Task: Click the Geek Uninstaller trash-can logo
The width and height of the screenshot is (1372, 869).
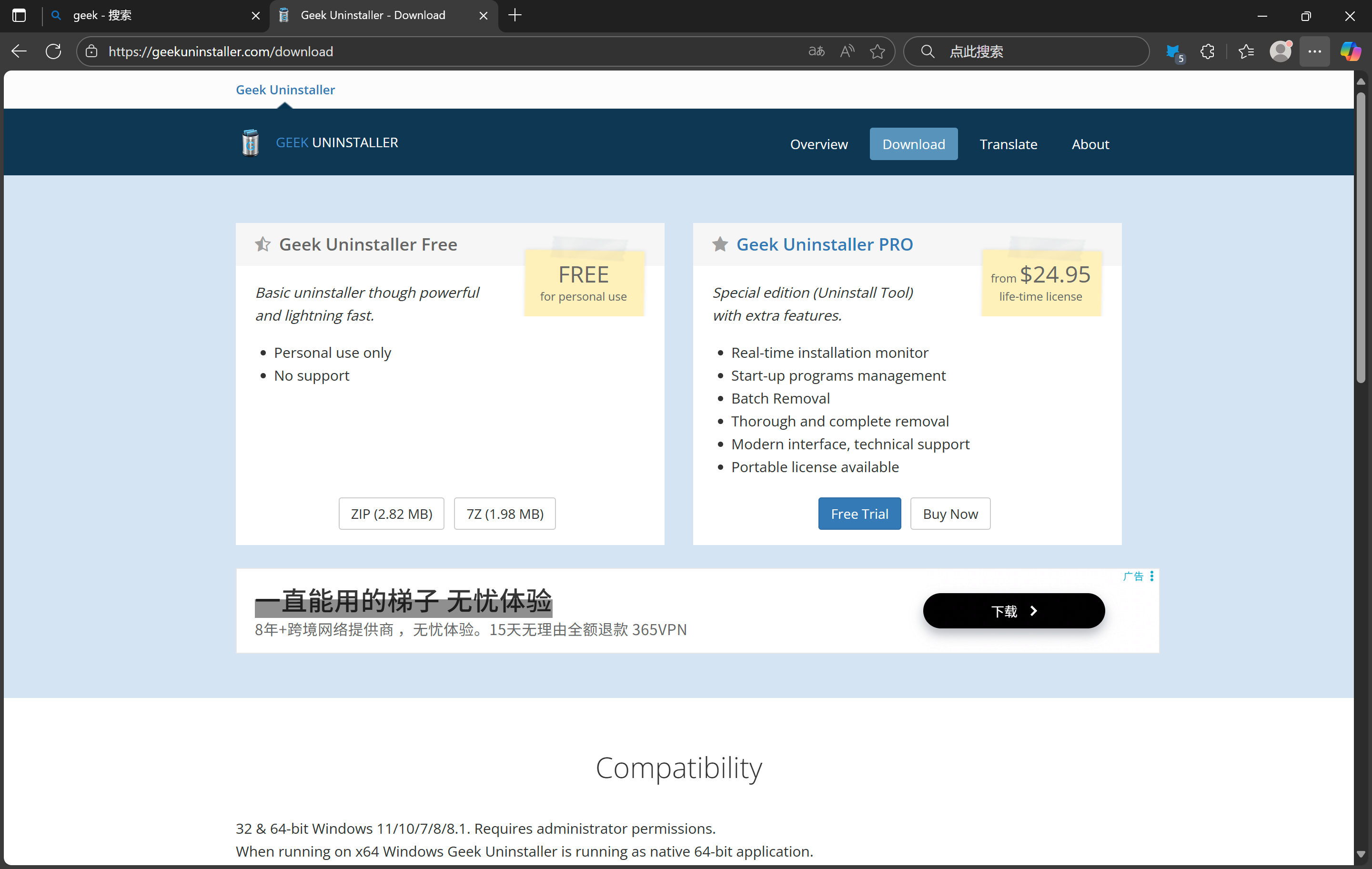Action: 250,142
